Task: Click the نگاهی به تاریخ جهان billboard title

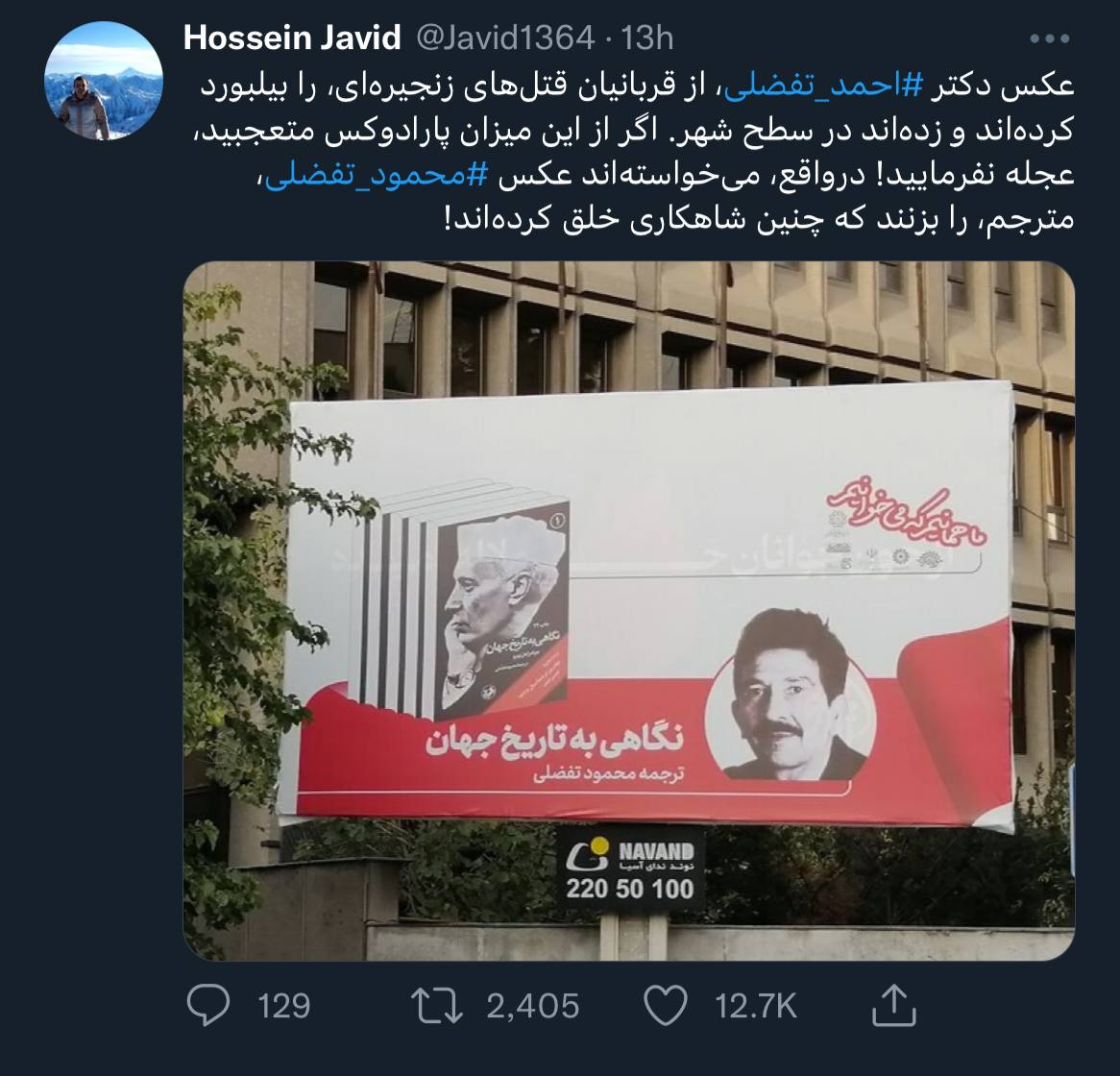Action: [x=556, y=740]
